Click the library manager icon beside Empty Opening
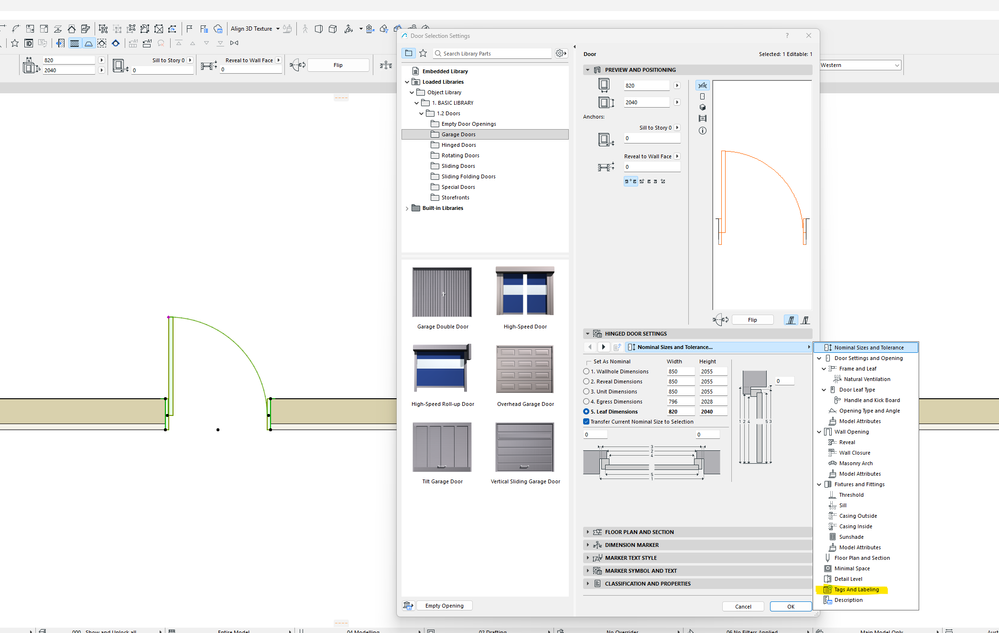Viewport: 999px width, 633px height. pos(408,606)
